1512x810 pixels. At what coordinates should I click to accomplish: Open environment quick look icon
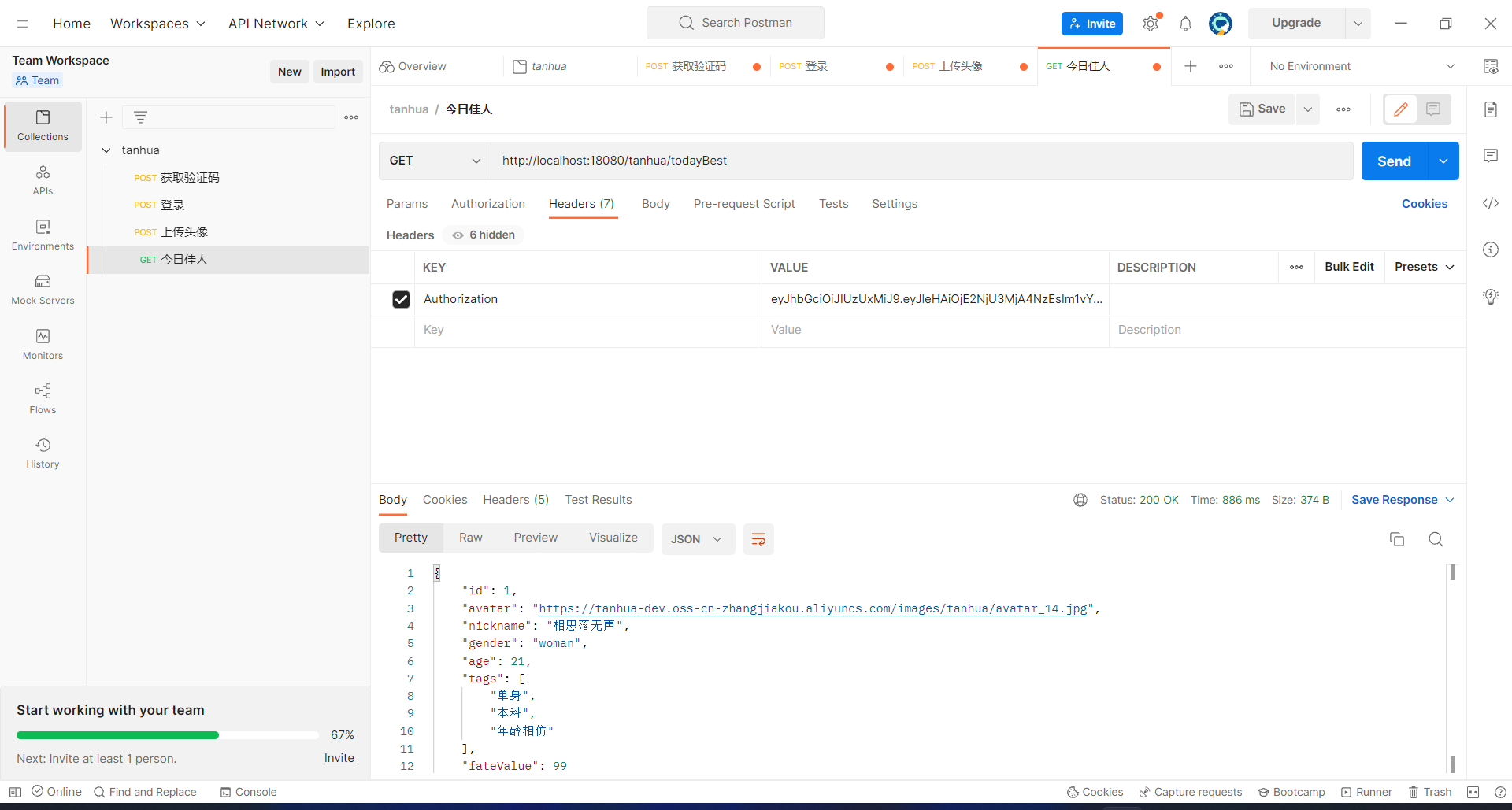[x=1491, y=66]
